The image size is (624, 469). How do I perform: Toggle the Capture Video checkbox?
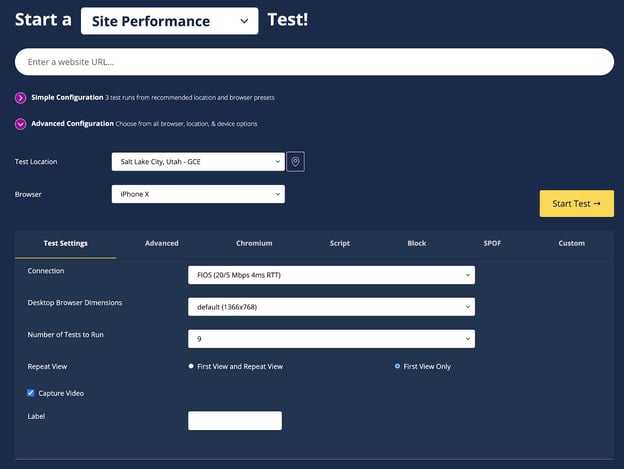pyautogui.click(x=31, y=393)
